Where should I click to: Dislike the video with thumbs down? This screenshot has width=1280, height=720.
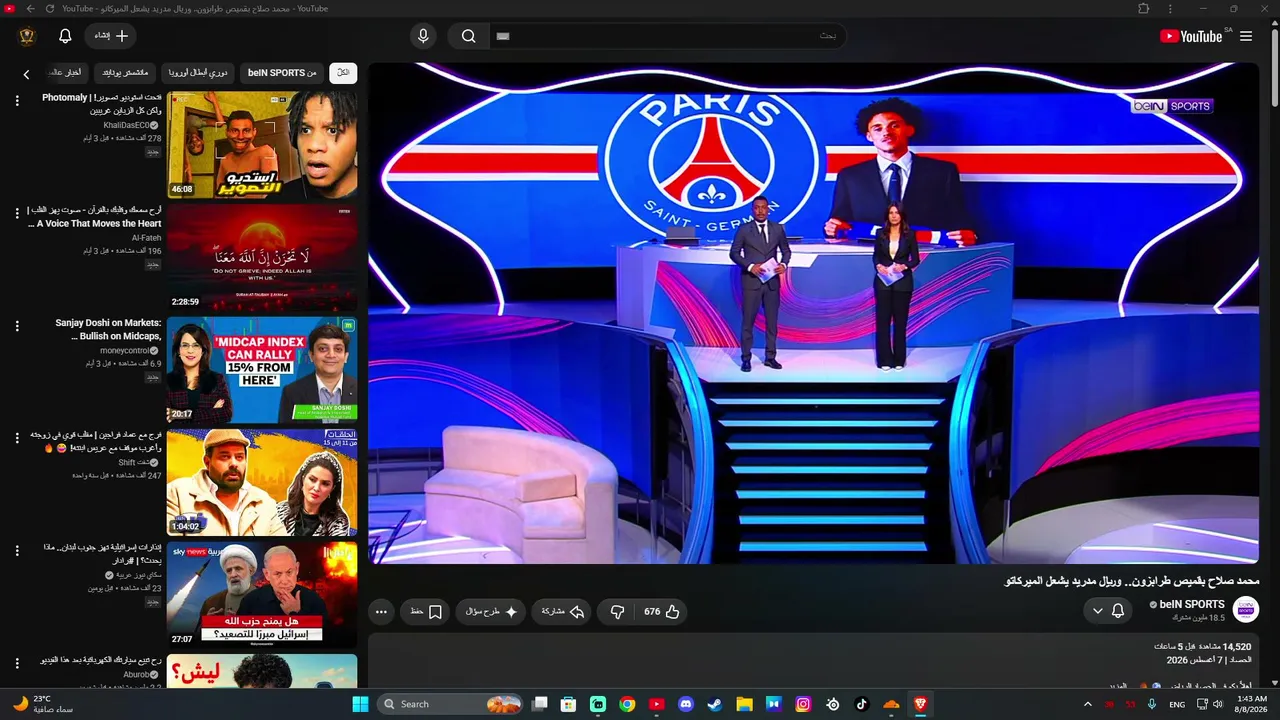click(617, 611)
